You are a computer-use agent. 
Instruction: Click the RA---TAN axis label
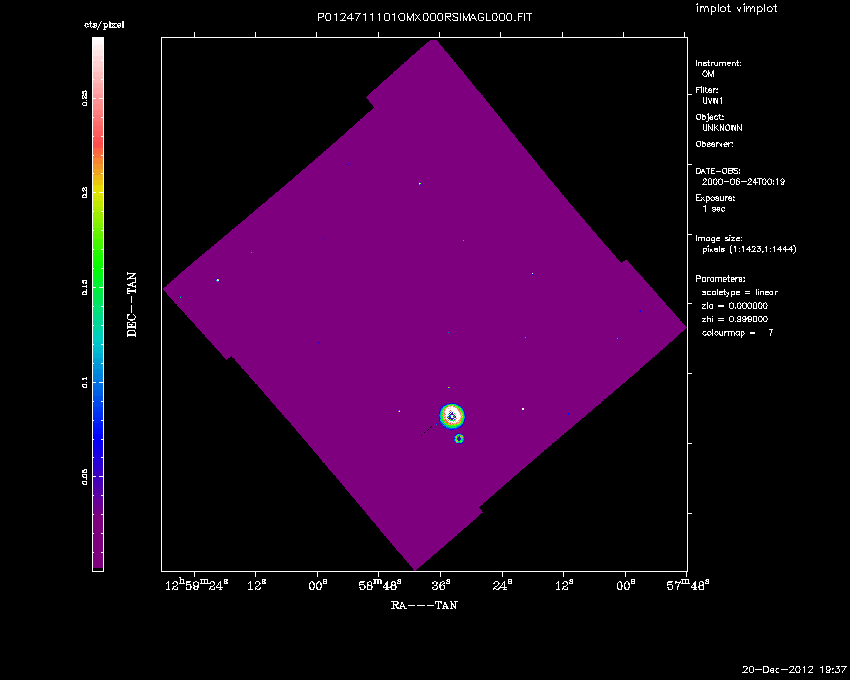pyautogui.click(x=424, y=605)
